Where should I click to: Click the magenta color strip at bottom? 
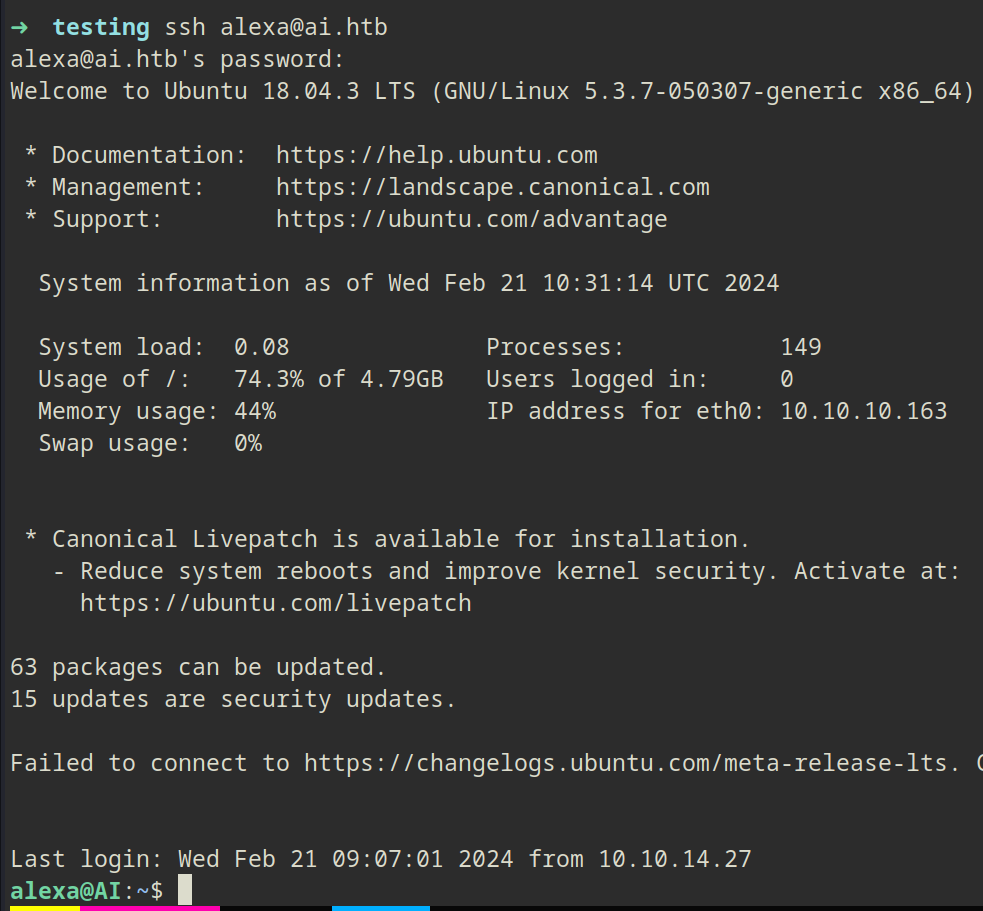(x=150, y=908)
